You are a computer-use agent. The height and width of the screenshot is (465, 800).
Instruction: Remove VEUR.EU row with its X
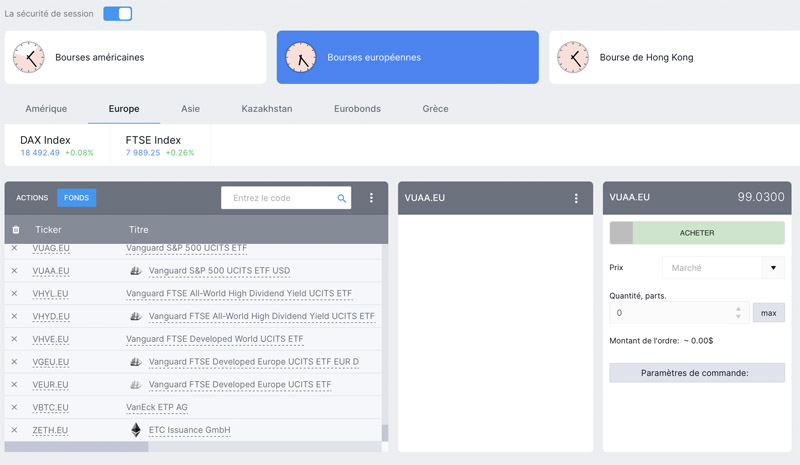click(x=14, y=384)
